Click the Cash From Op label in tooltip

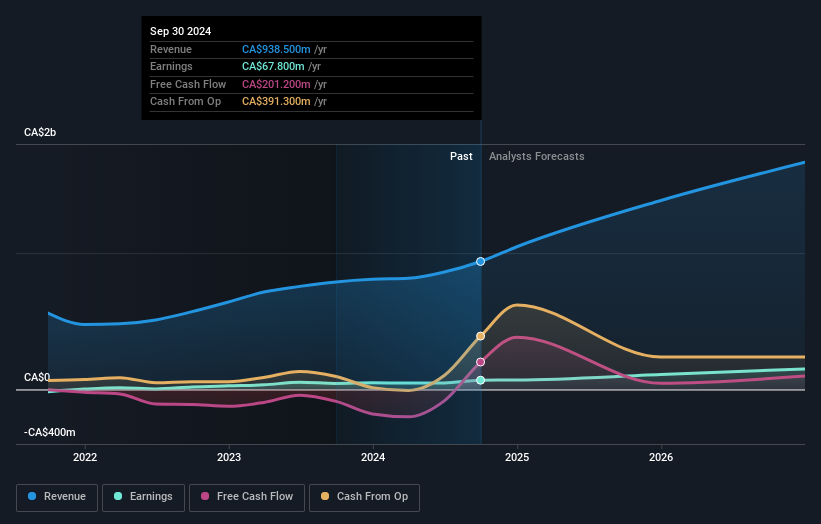185,102
